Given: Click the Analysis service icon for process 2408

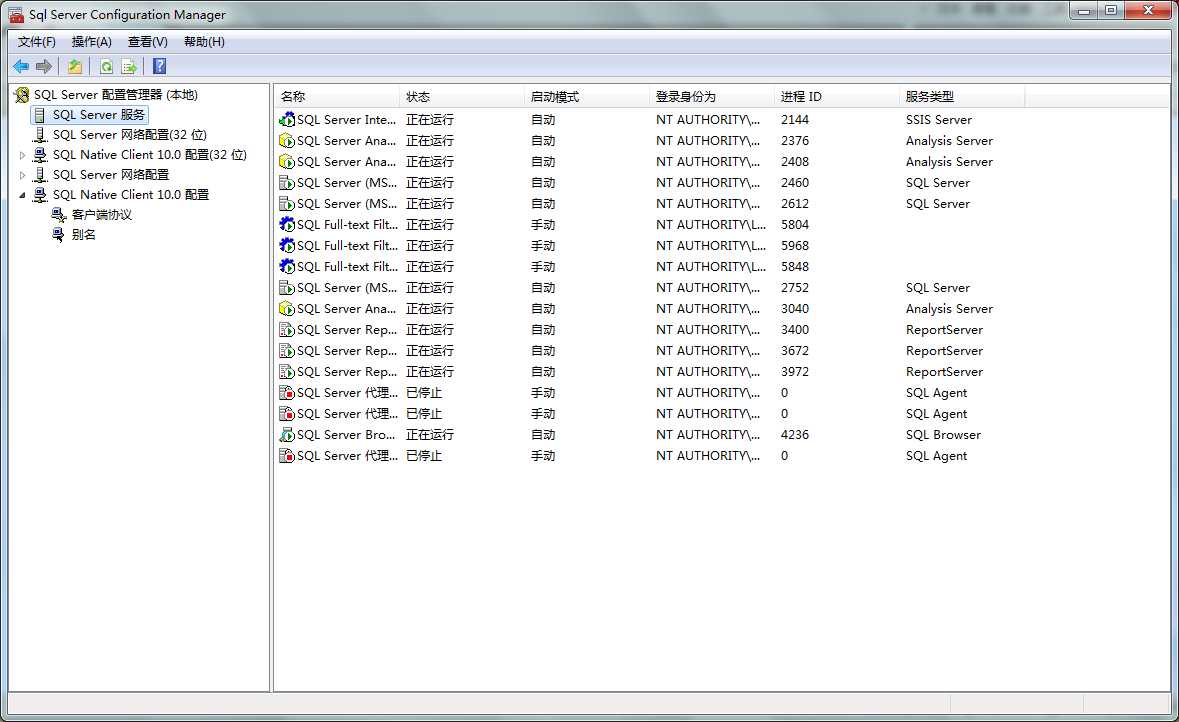Looking at the screenshot, I should pos(286,162).
